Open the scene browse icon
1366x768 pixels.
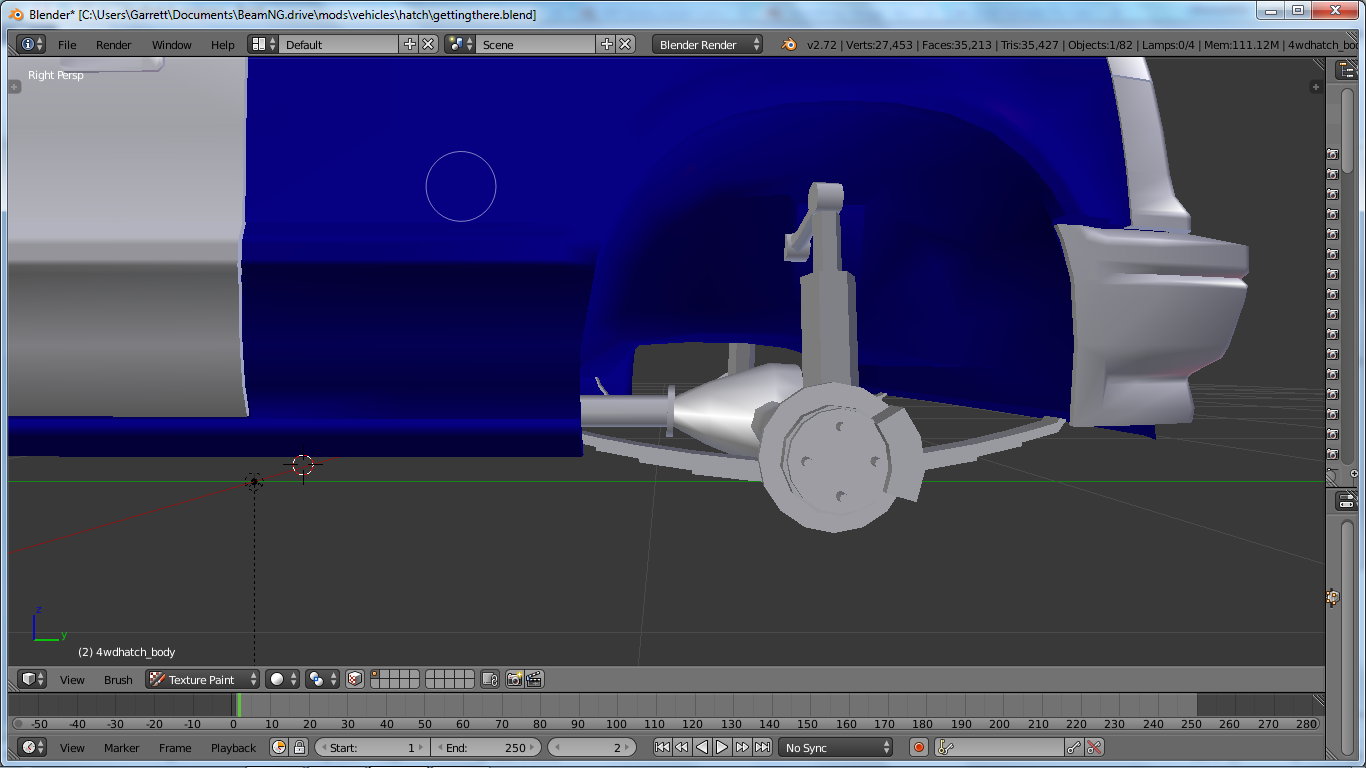[460, 44]
